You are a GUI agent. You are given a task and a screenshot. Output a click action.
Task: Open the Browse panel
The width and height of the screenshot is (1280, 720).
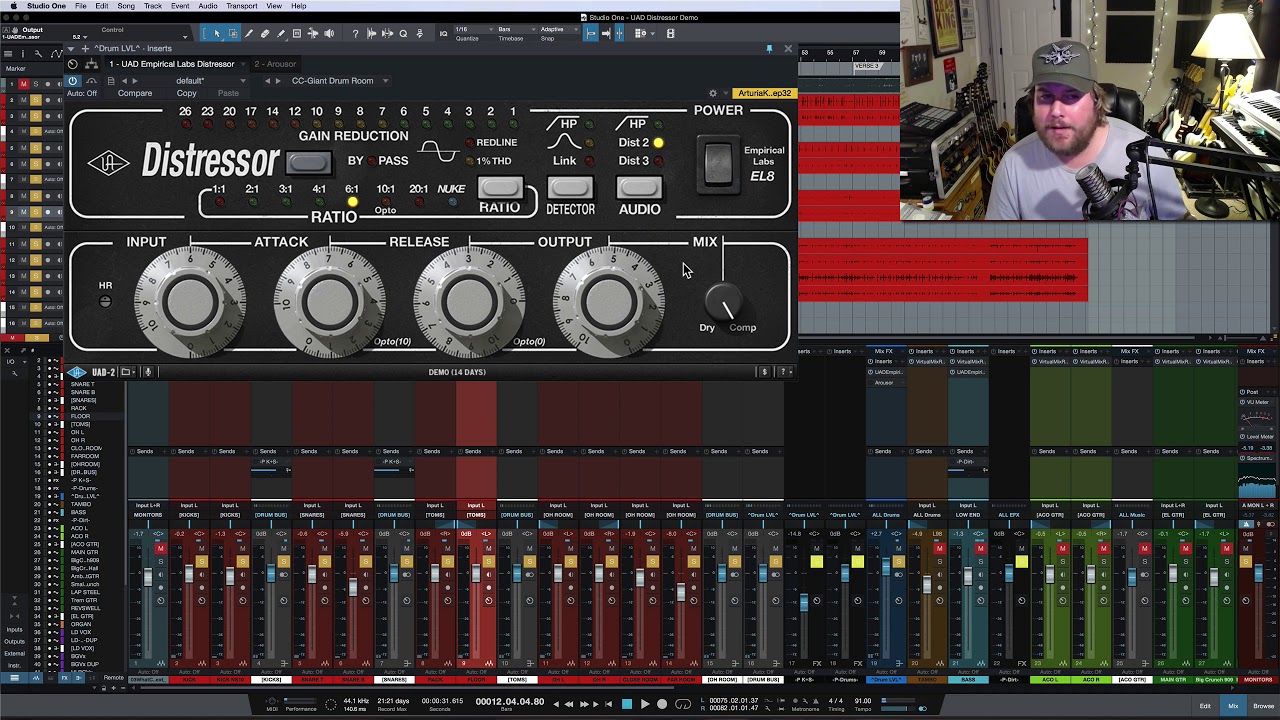click(x=1263, y=706)
